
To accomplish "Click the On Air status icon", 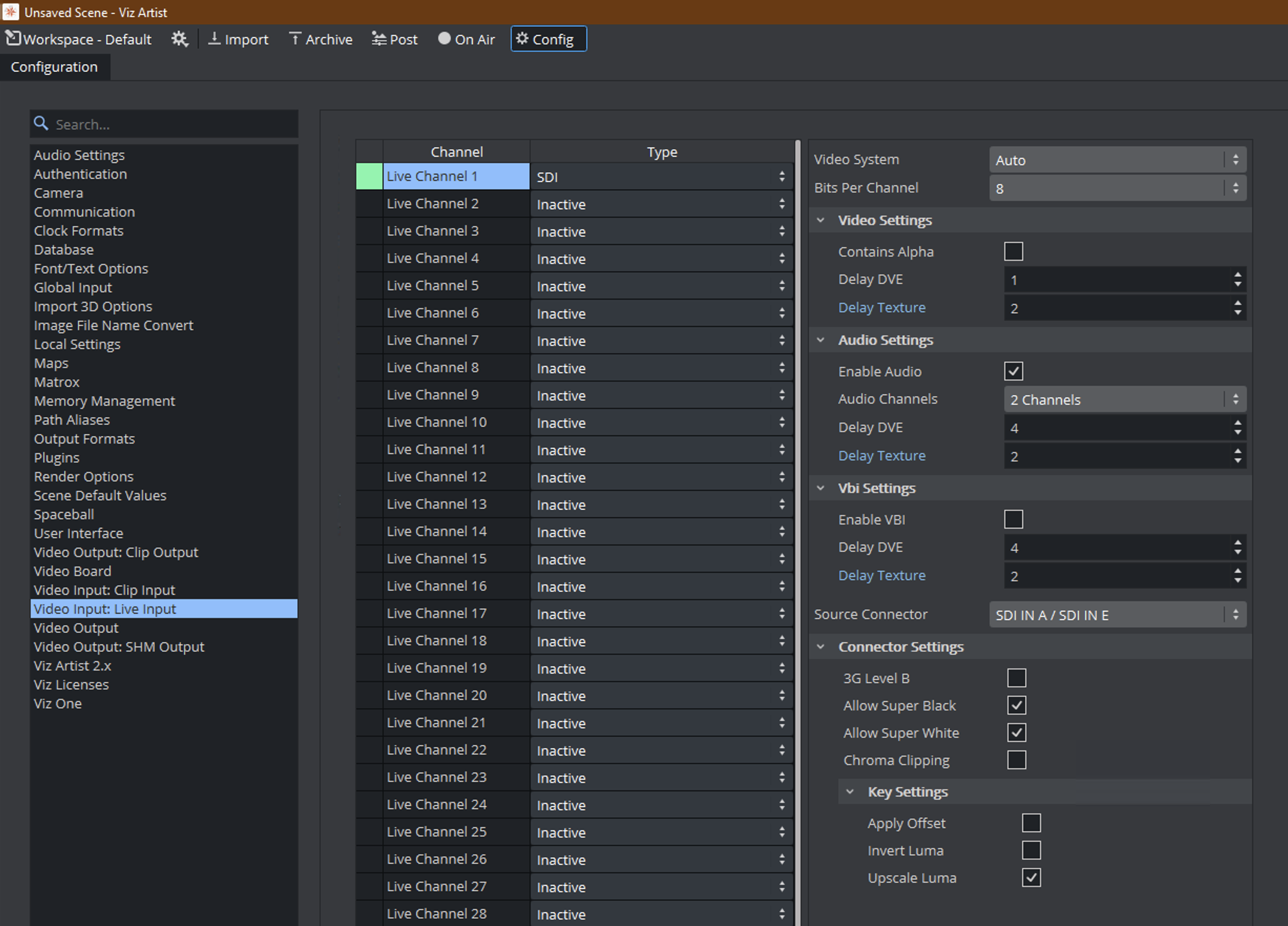I will pos(441,39).
